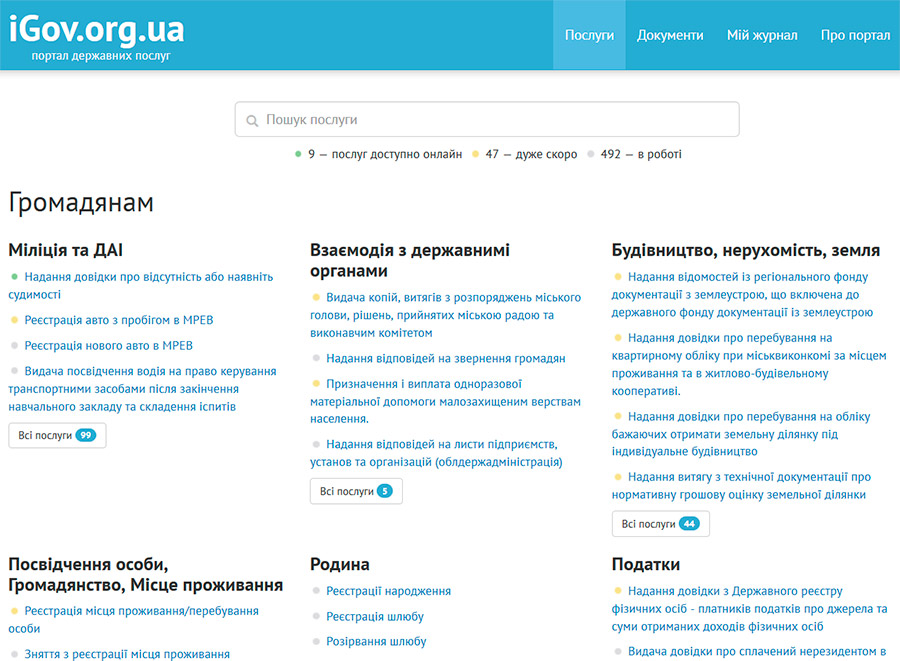Show all 44 Будівництво, нерухомість services
This screenshot has width=900, height=661.
(660, 524)
